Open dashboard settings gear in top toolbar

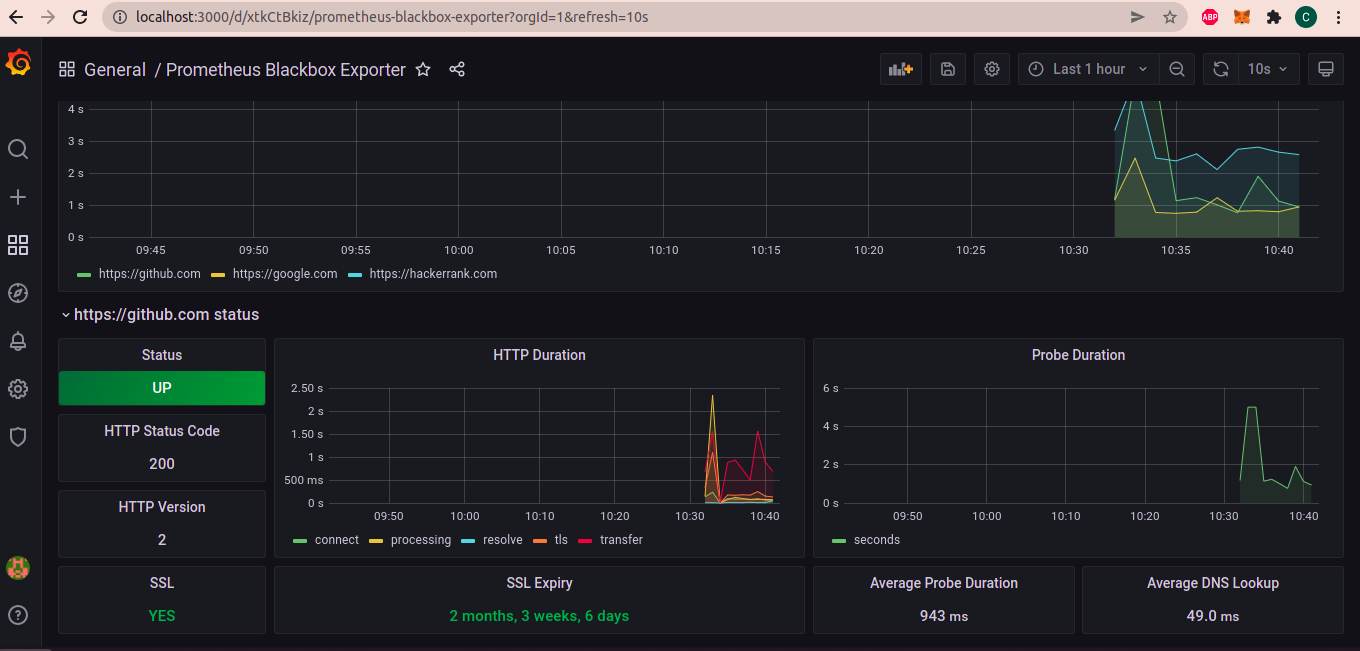click(992, 69)
